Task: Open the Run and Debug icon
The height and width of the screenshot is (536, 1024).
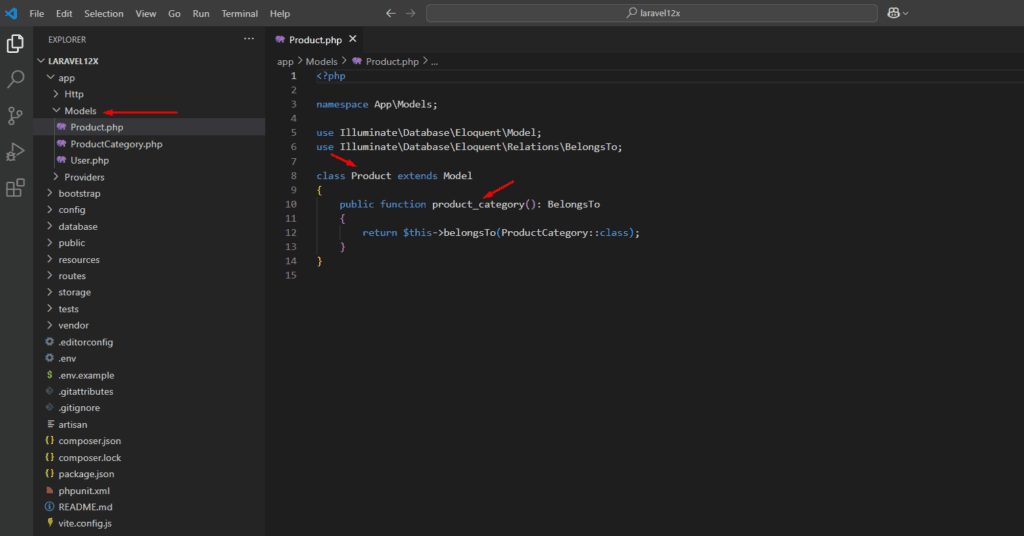Action: click(15, 151)
